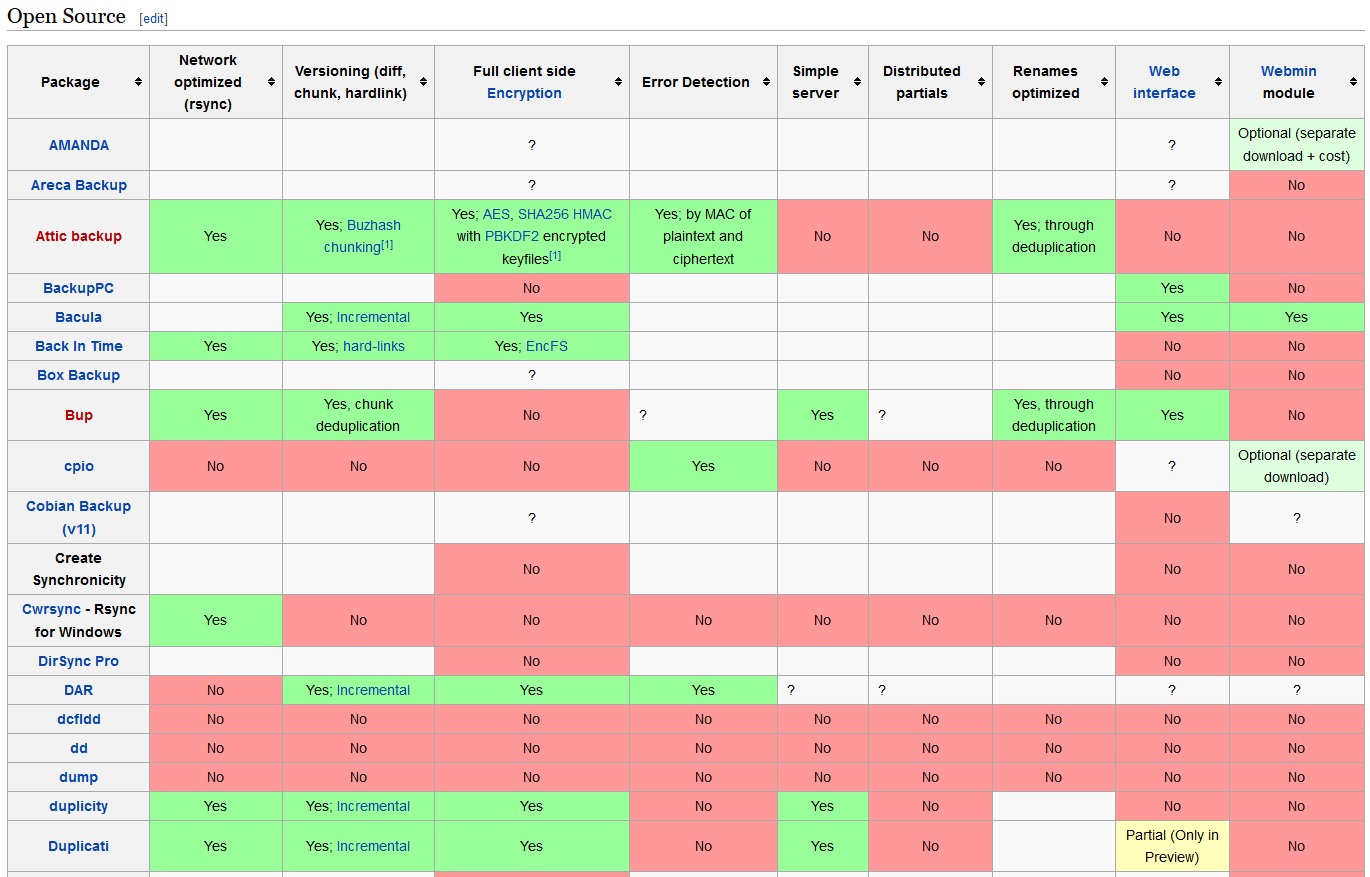Open the red Bup link

[79, 415]
